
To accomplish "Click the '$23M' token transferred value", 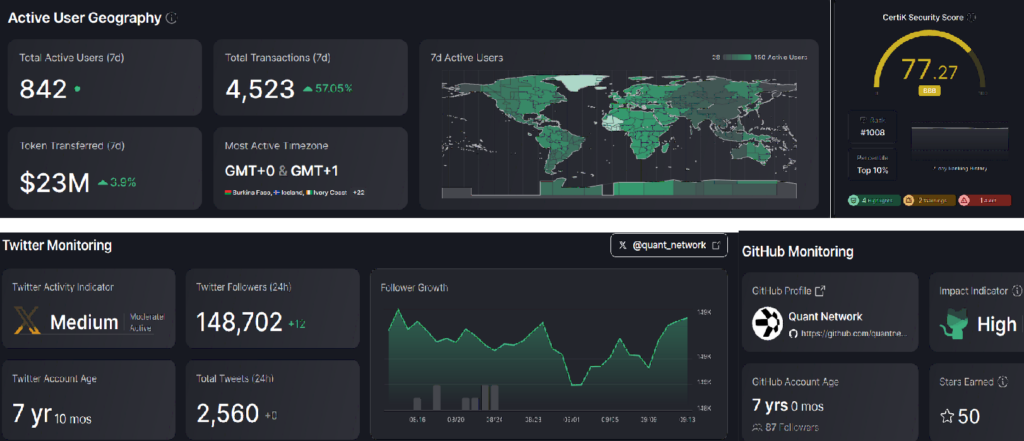I will (54, 184).
